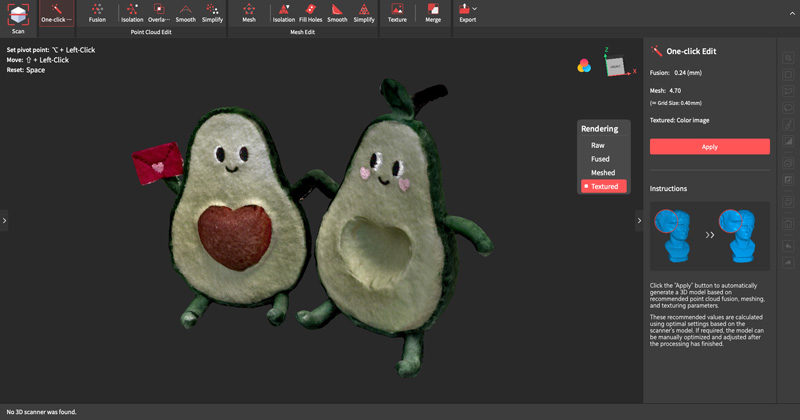The image size is (800, 420).
Task: Select the brush selection tool in sidebar
Action: [788, 124]
